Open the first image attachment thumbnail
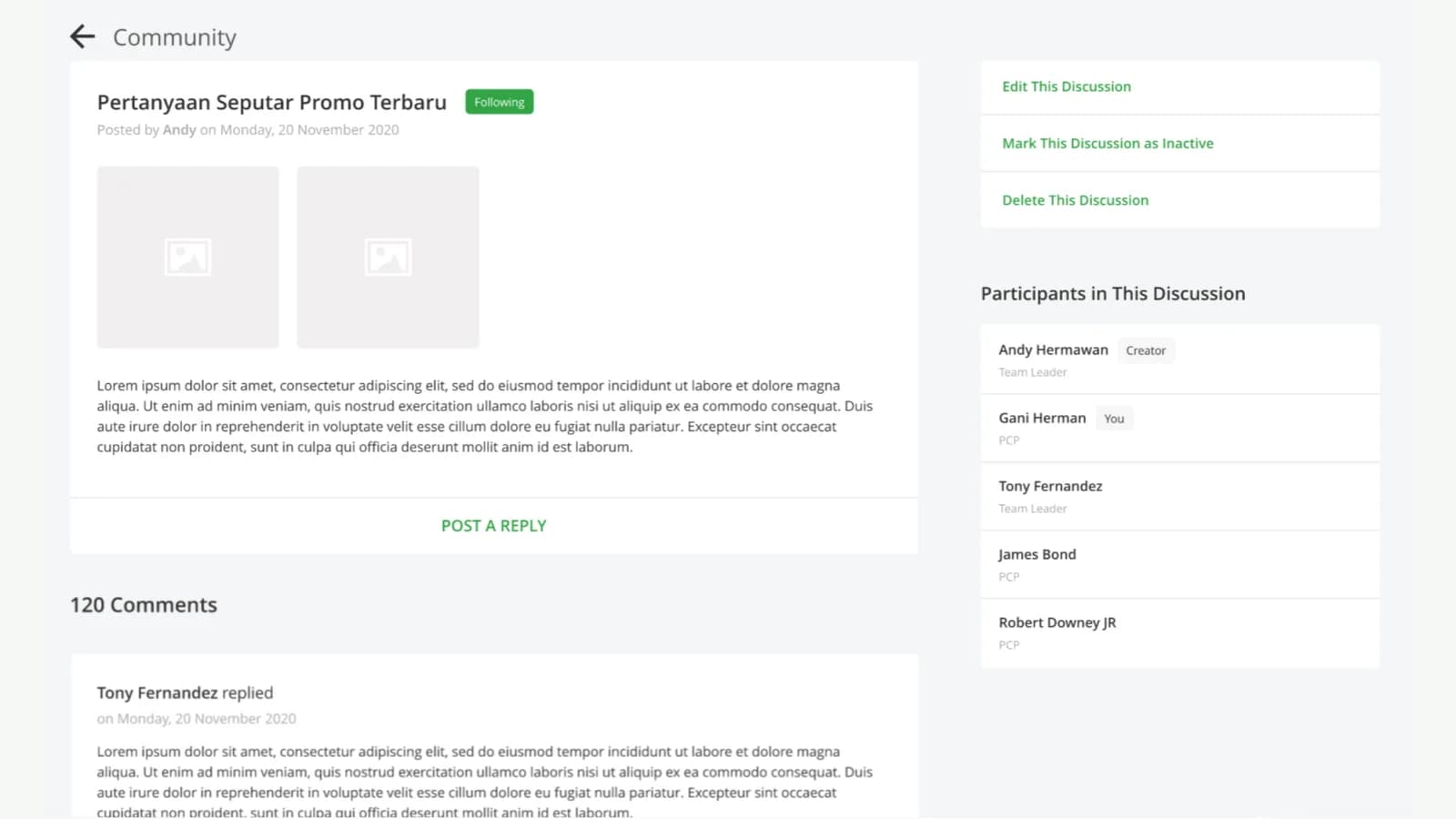This screenshot has height=819, width=1456. [188, 257]
